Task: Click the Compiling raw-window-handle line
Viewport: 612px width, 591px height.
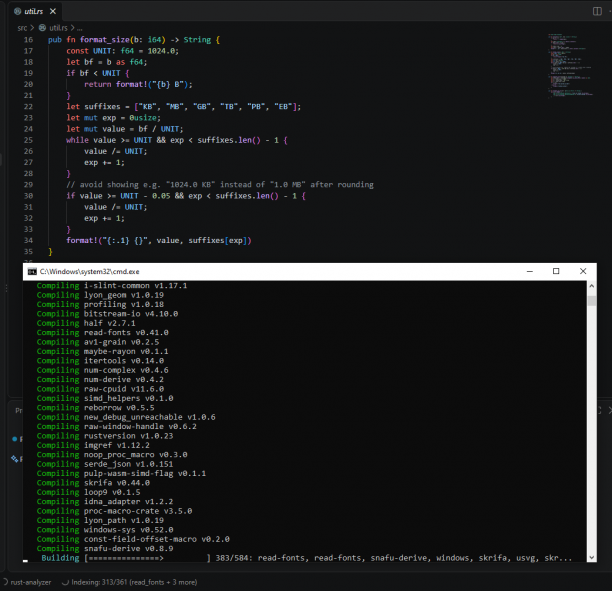Action: coord(116,427)
